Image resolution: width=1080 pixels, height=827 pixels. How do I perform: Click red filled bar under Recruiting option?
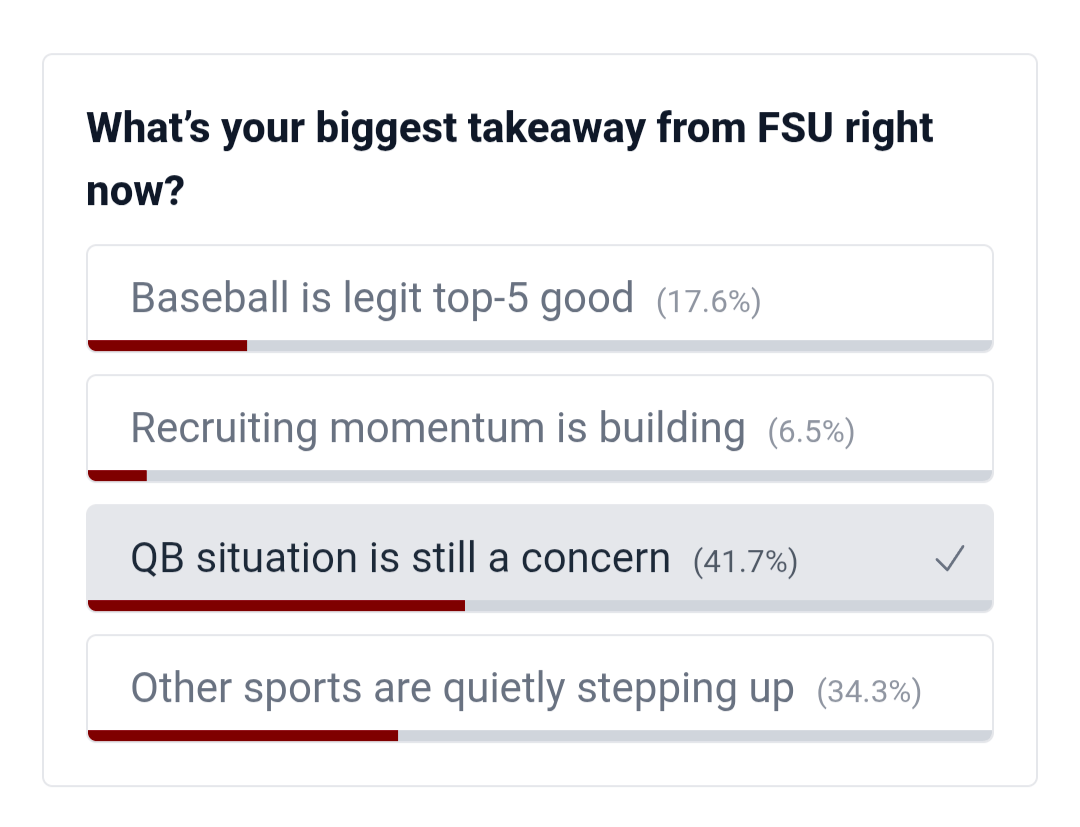[117, 476]
